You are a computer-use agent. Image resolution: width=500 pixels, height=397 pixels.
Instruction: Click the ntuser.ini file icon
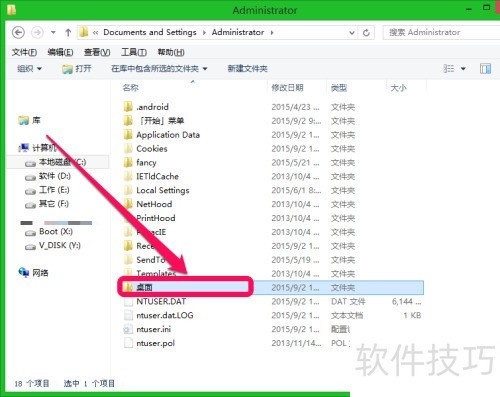(128, 329)
